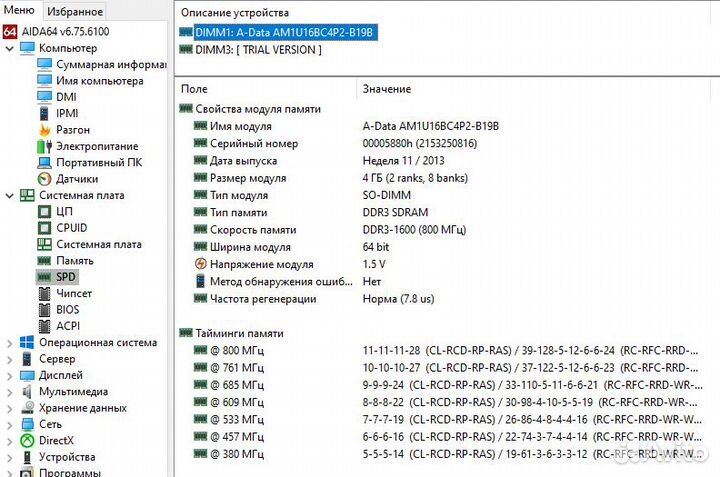Open the Сеть tree item
This screenshot has width=720, height=477.
point(50,424)
